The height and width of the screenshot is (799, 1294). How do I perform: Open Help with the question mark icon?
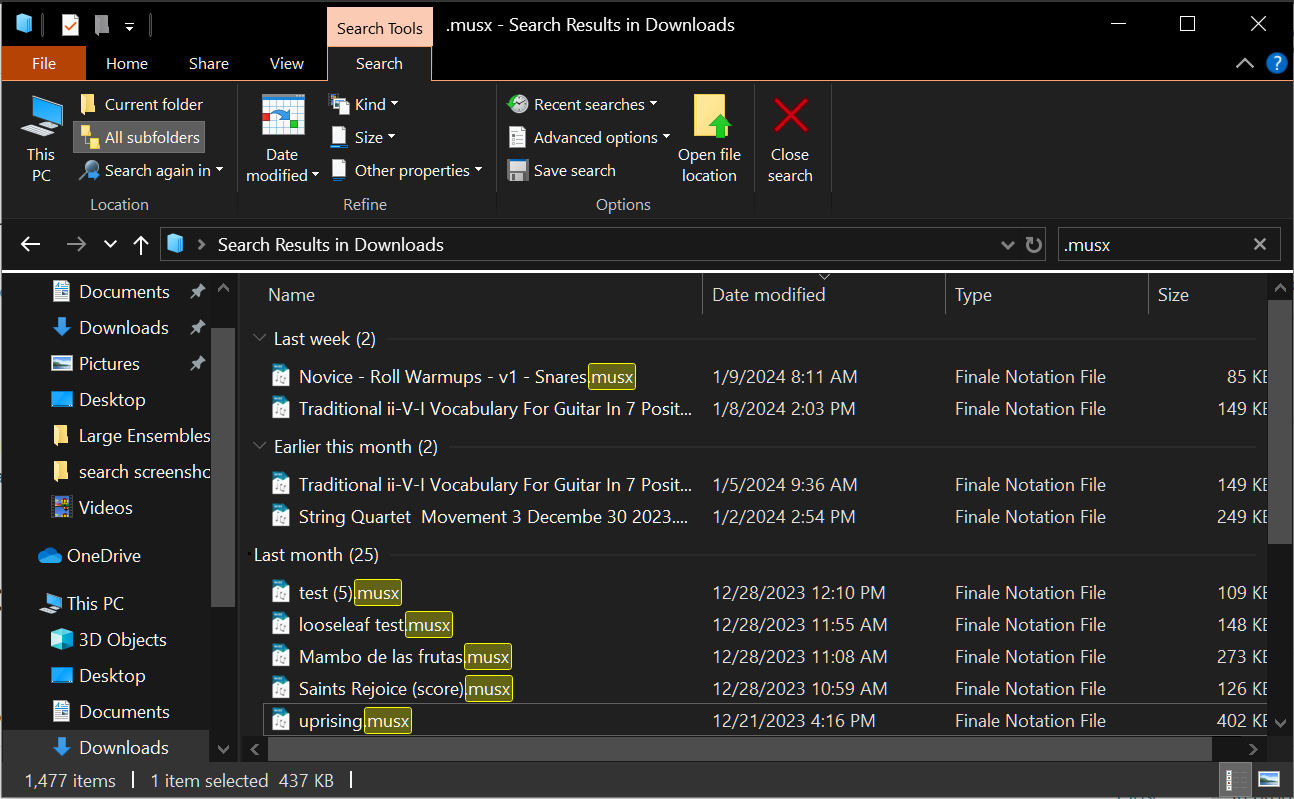coord(1277,63)
